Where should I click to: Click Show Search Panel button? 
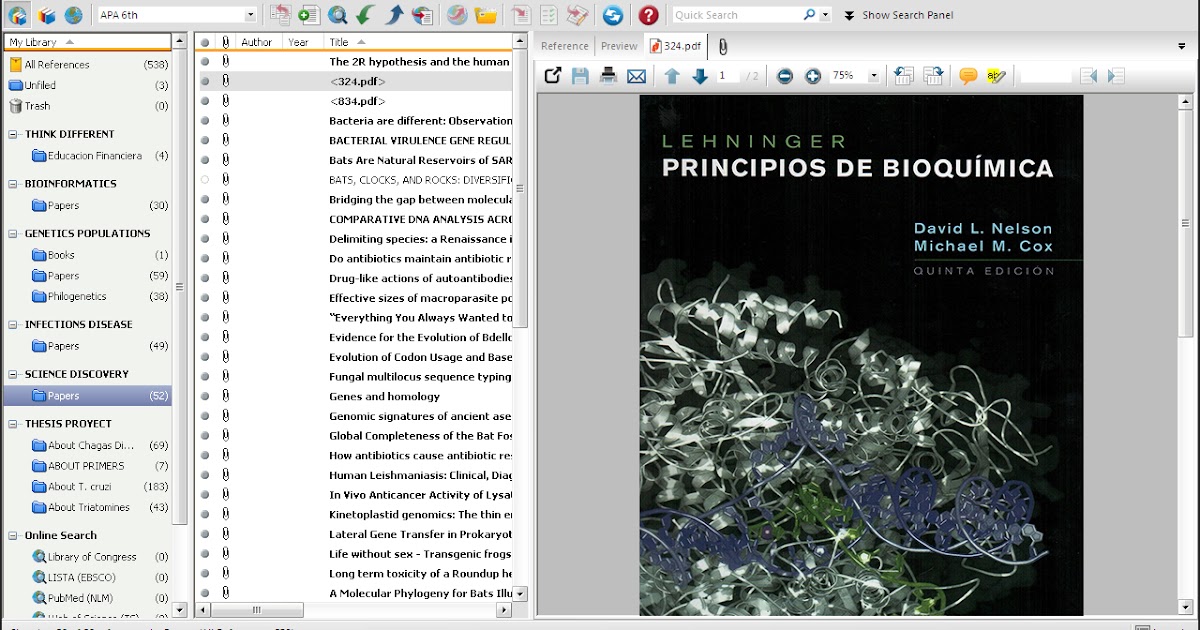coord(898,15)
